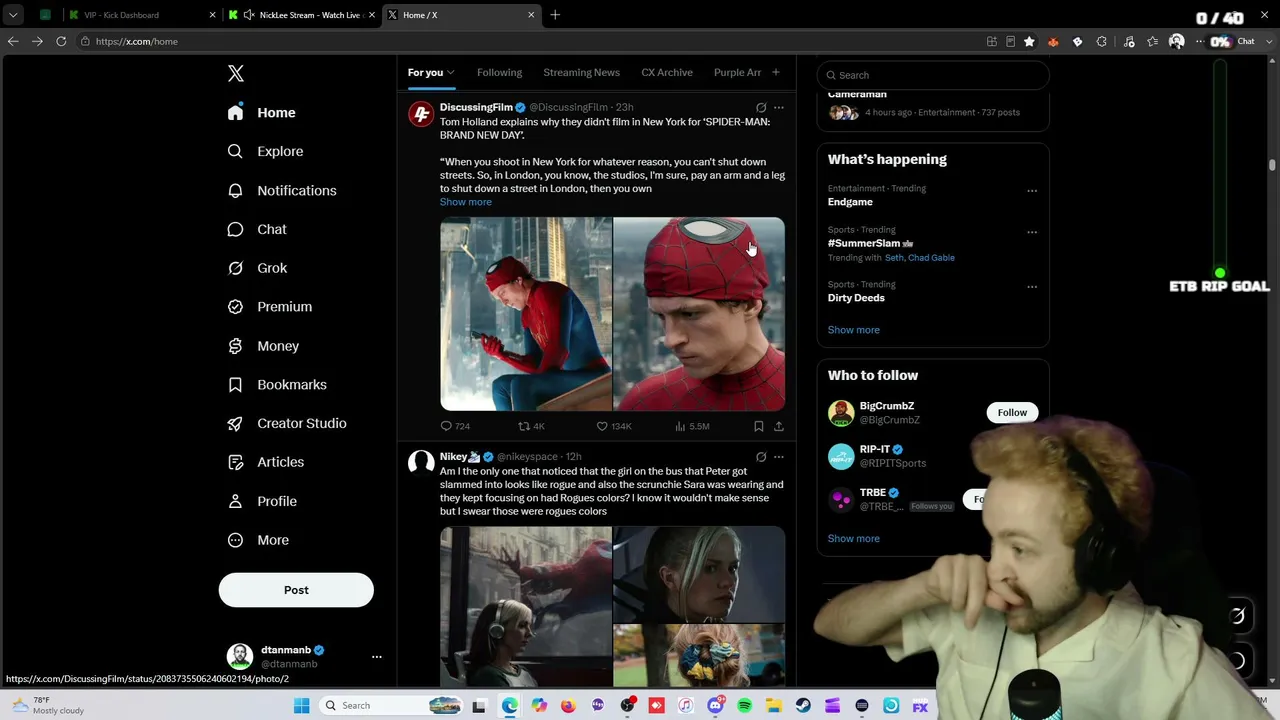Screen dimensions: 1280x720
Task: Close the Home / X browser tab
Action: pyautogui.click(x=531, y=15)
